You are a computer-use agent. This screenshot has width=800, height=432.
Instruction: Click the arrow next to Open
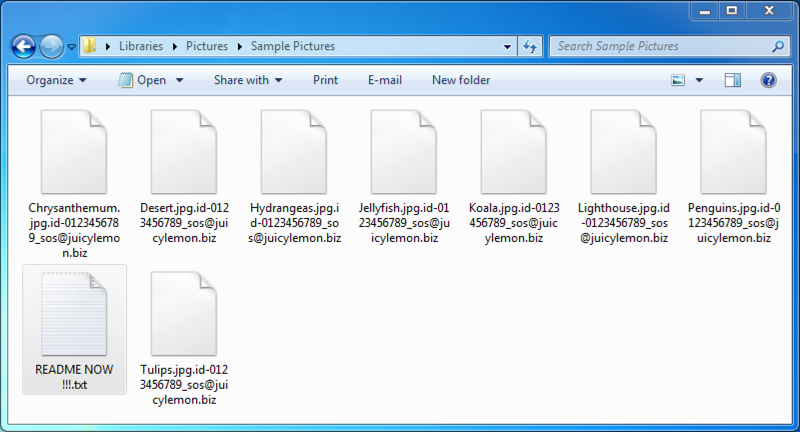pos(180,80)
